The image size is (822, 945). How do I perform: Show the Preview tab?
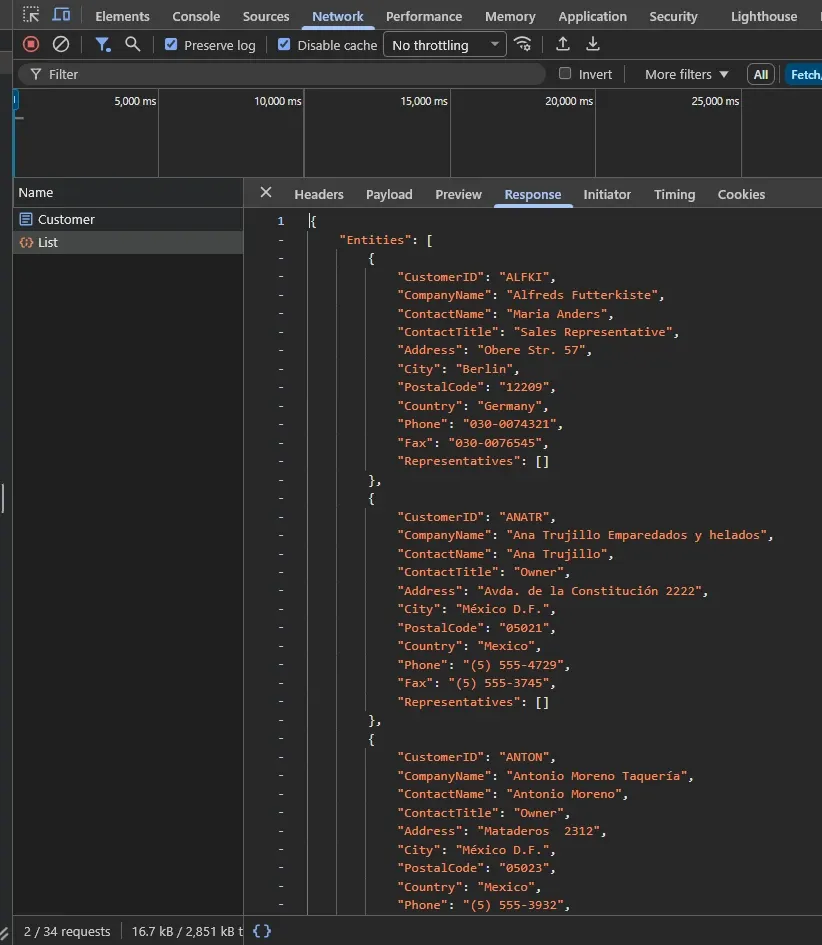pyautogui.click(x=458, y=194)
